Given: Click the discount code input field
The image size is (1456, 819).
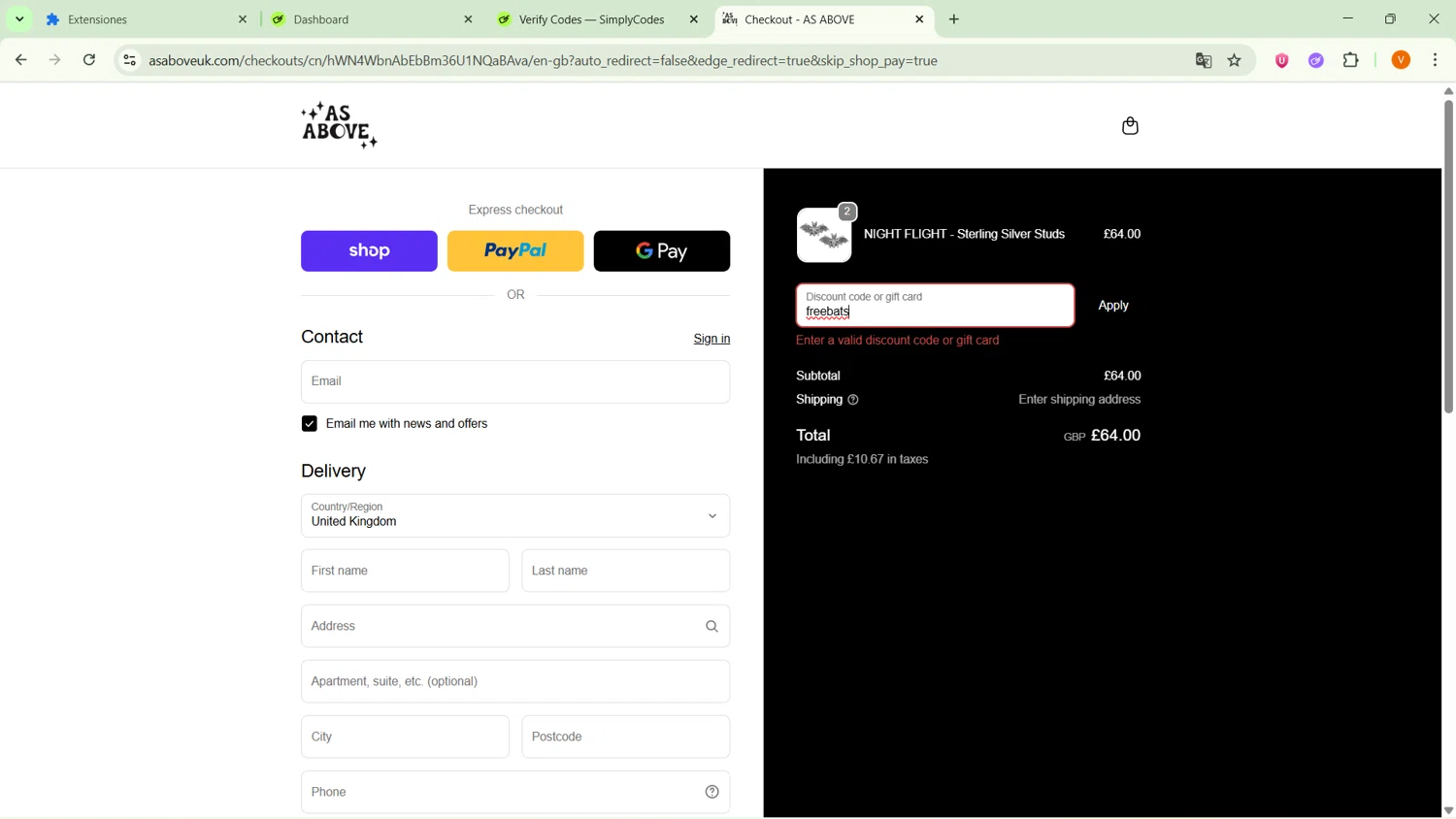Looking at the screenshot, I should (x=936, y=306).
